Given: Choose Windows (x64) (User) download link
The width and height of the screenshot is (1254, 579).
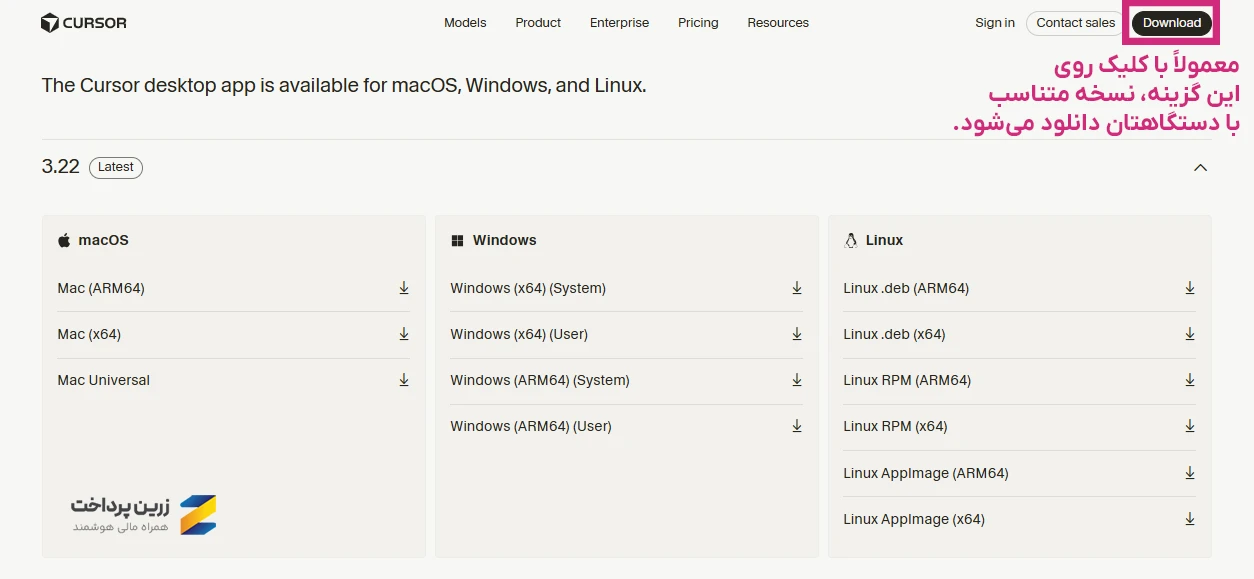Looking at the screenshot, I should (x=519, y=334).
